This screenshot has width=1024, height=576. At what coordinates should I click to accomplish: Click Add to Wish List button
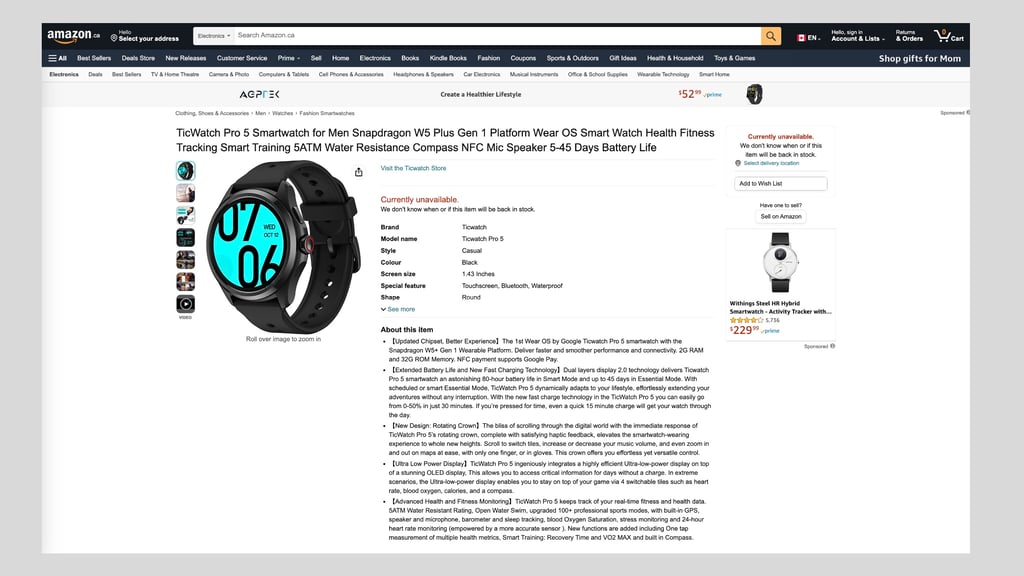(780, 184)
